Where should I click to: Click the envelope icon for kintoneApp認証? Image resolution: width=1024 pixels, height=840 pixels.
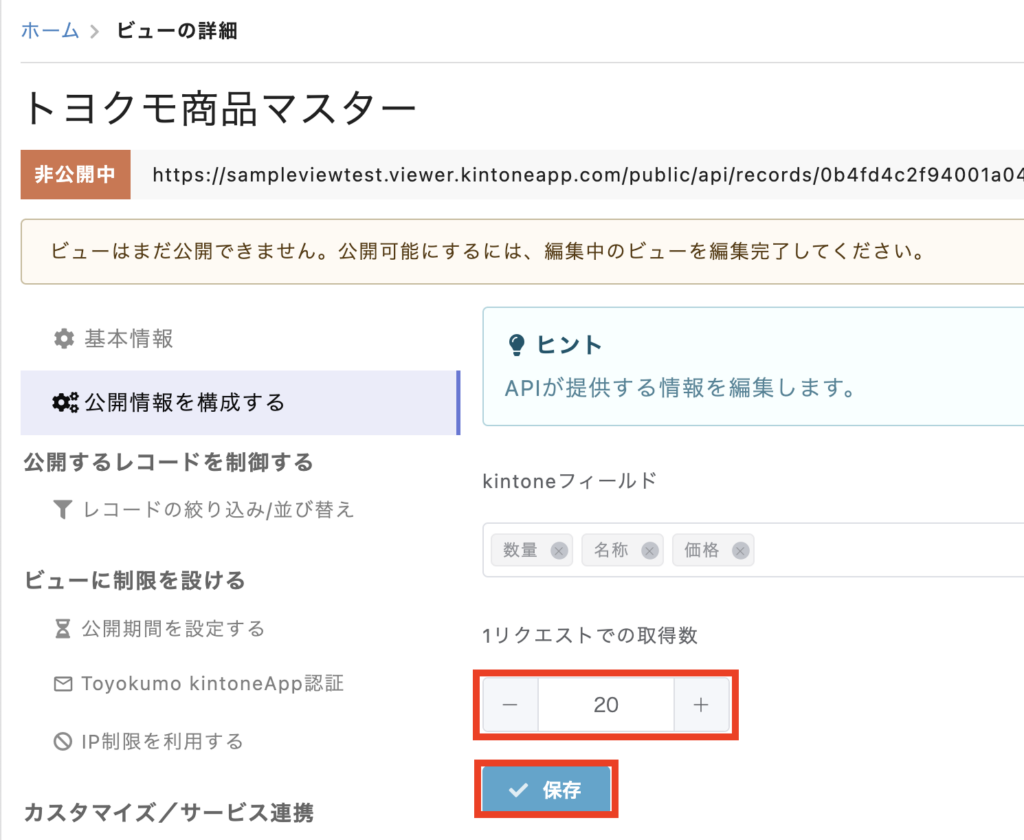click(x=63, y=684)
